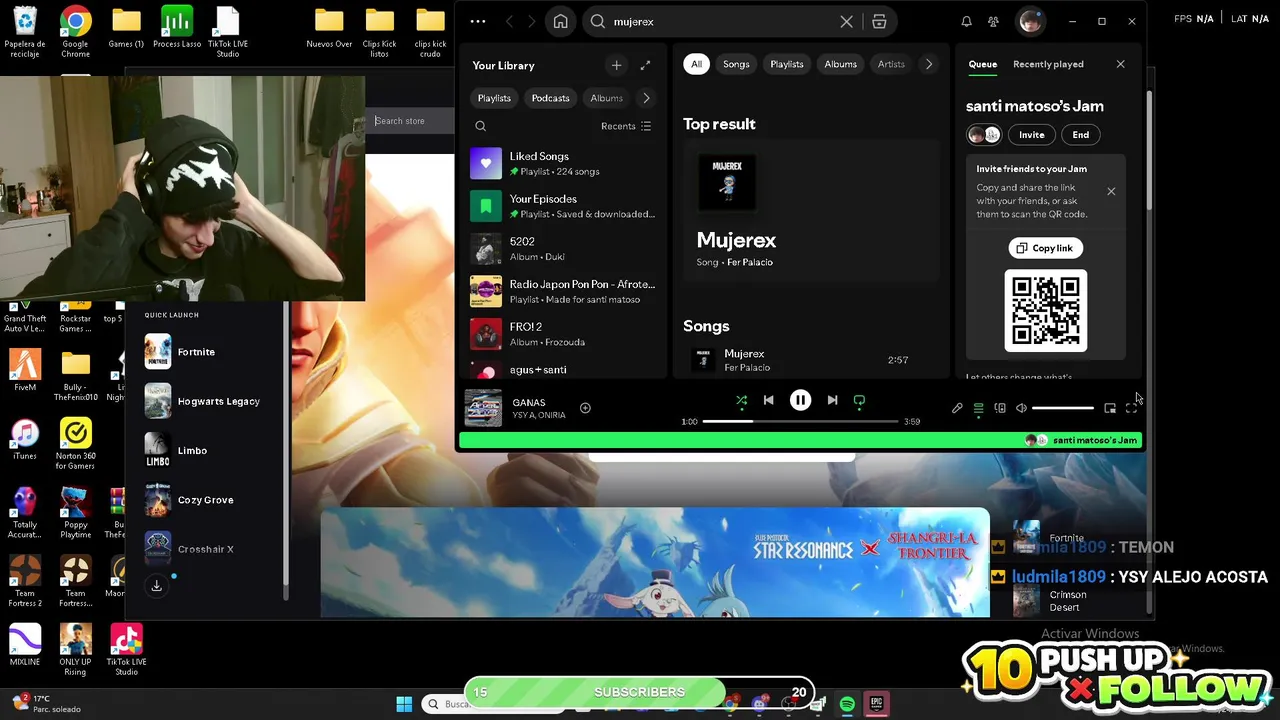Filter library by Playlists chip

click(x=494, y=98)
